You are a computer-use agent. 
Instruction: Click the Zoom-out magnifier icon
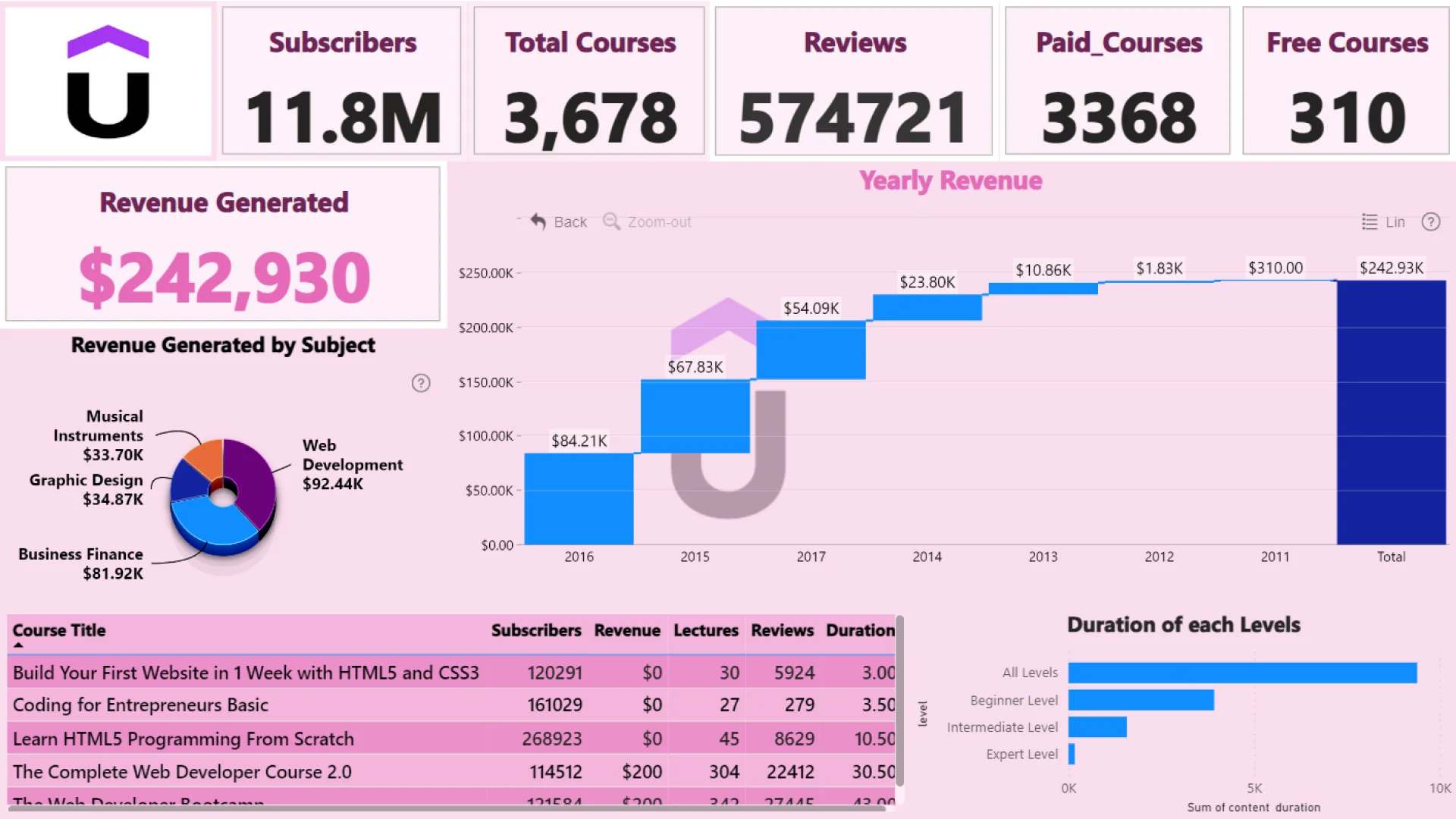[611, 221]
